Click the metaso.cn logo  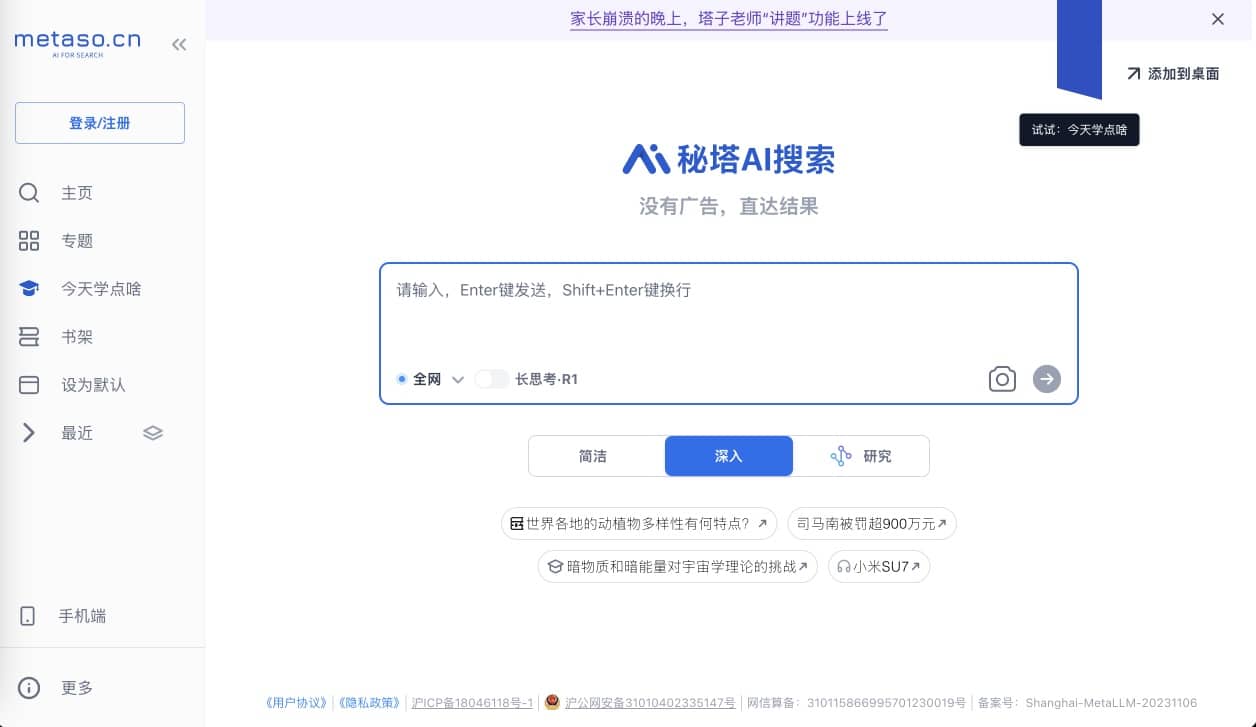point(77,43)
